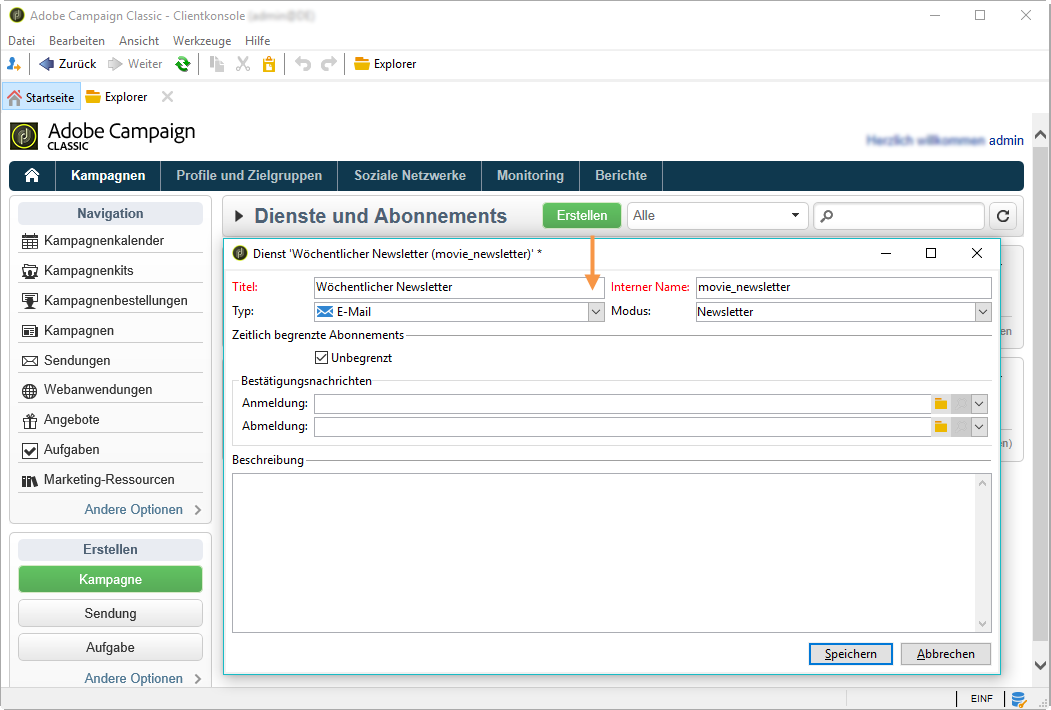Image resolution: width=1051 pixels, height=710 pixels.
Task: Click the Titel input field
Action: (x=459, y=287)
